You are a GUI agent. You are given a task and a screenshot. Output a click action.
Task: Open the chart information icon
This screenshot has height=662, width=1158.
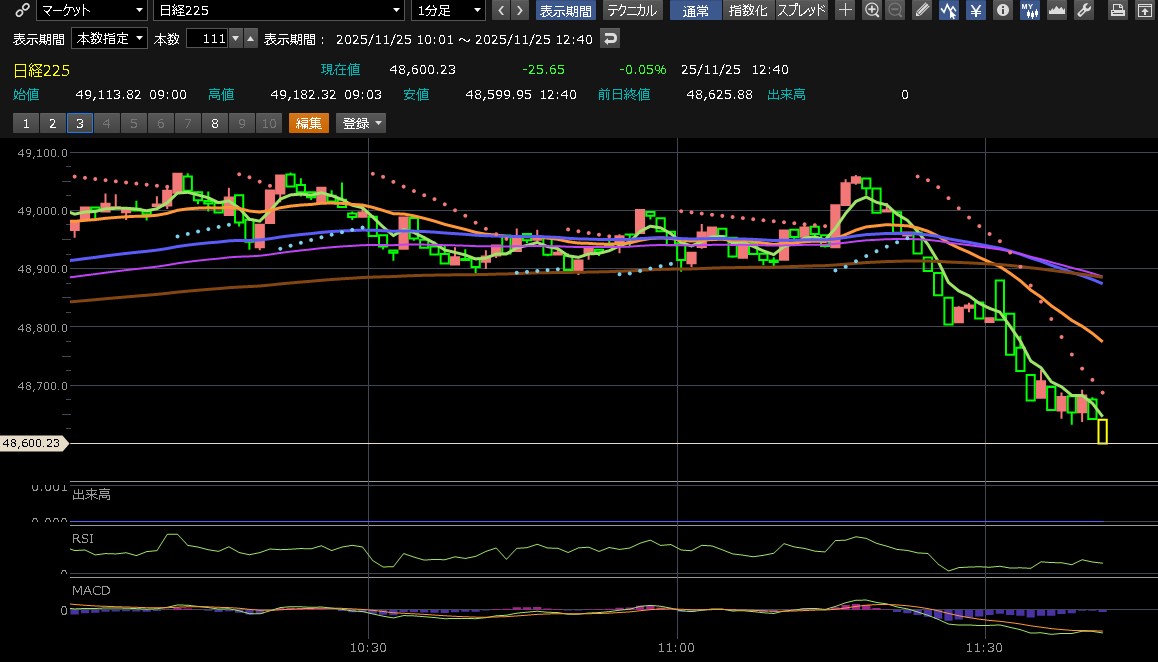[x=1001, y=11]
